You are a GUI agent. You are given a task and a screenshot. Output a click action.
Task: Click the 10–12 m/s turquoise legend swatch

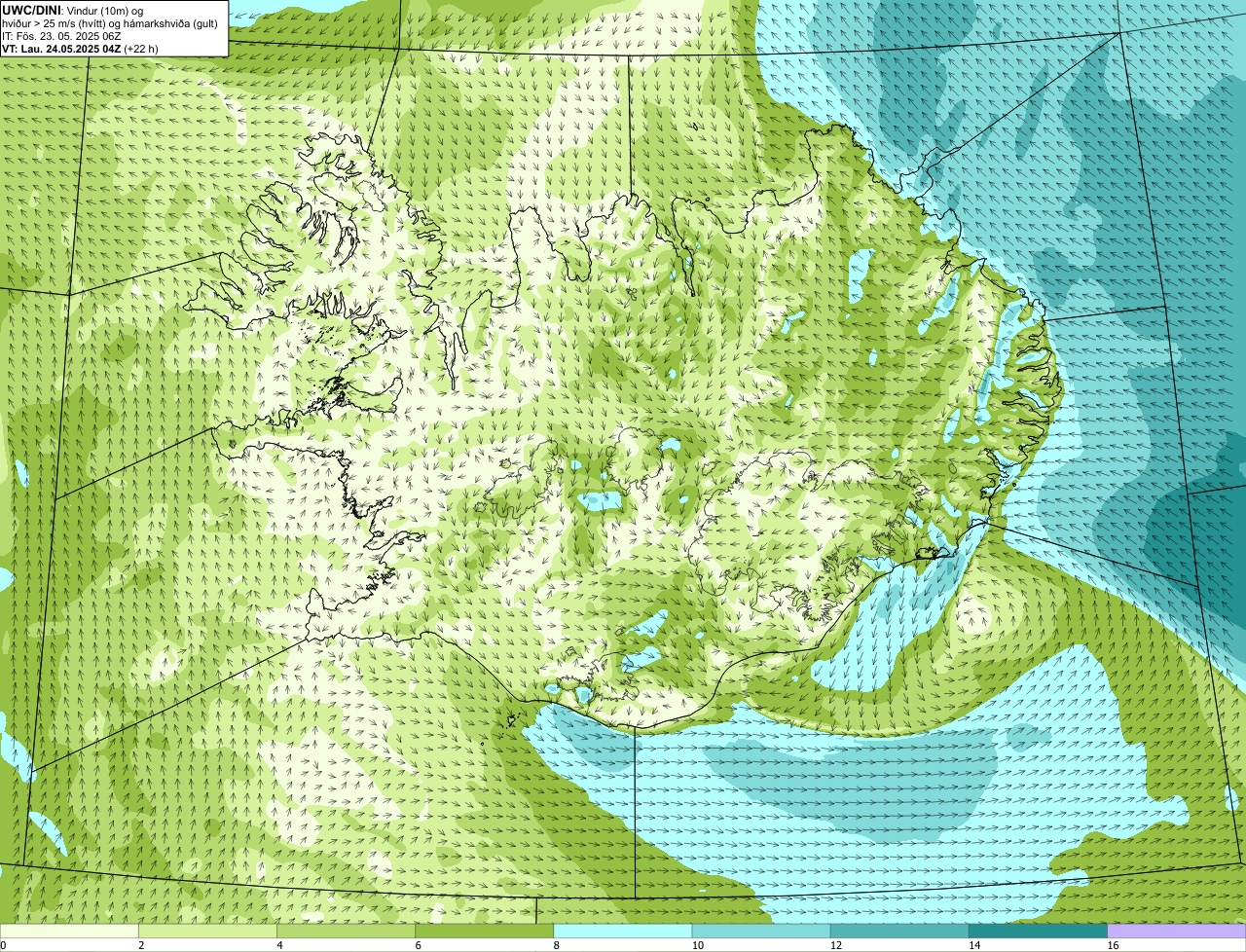click(x=761, y=931)
